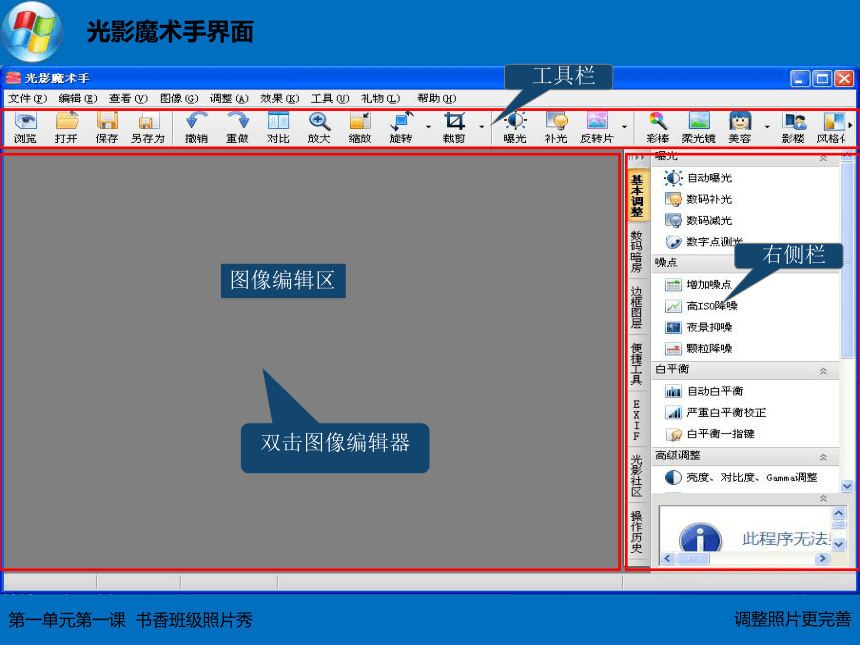Image resolution: width=860 pixels, height=645 pixels.
Task: Switch to EXIF side tab
Action: point(637,420)
